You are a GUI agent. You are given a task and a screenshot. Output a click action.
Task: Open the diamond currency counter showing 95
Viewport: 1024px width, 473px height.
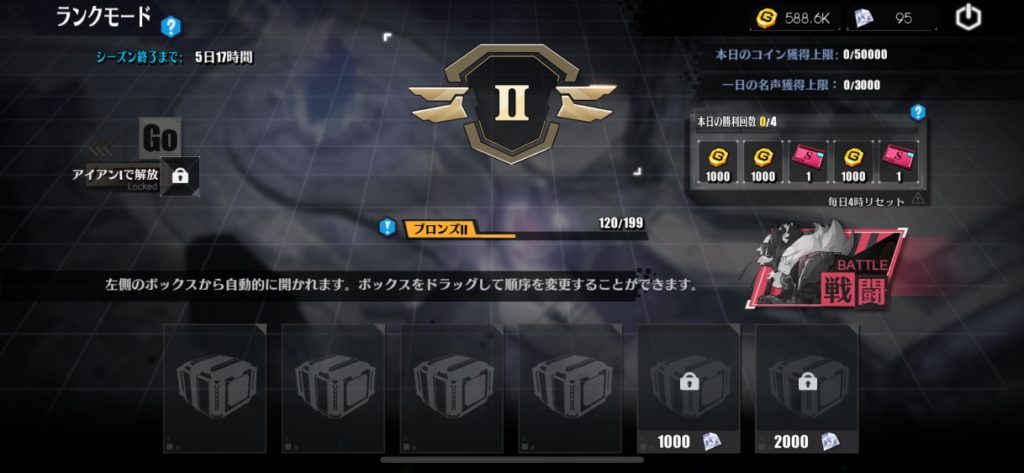tap(891, 19)
